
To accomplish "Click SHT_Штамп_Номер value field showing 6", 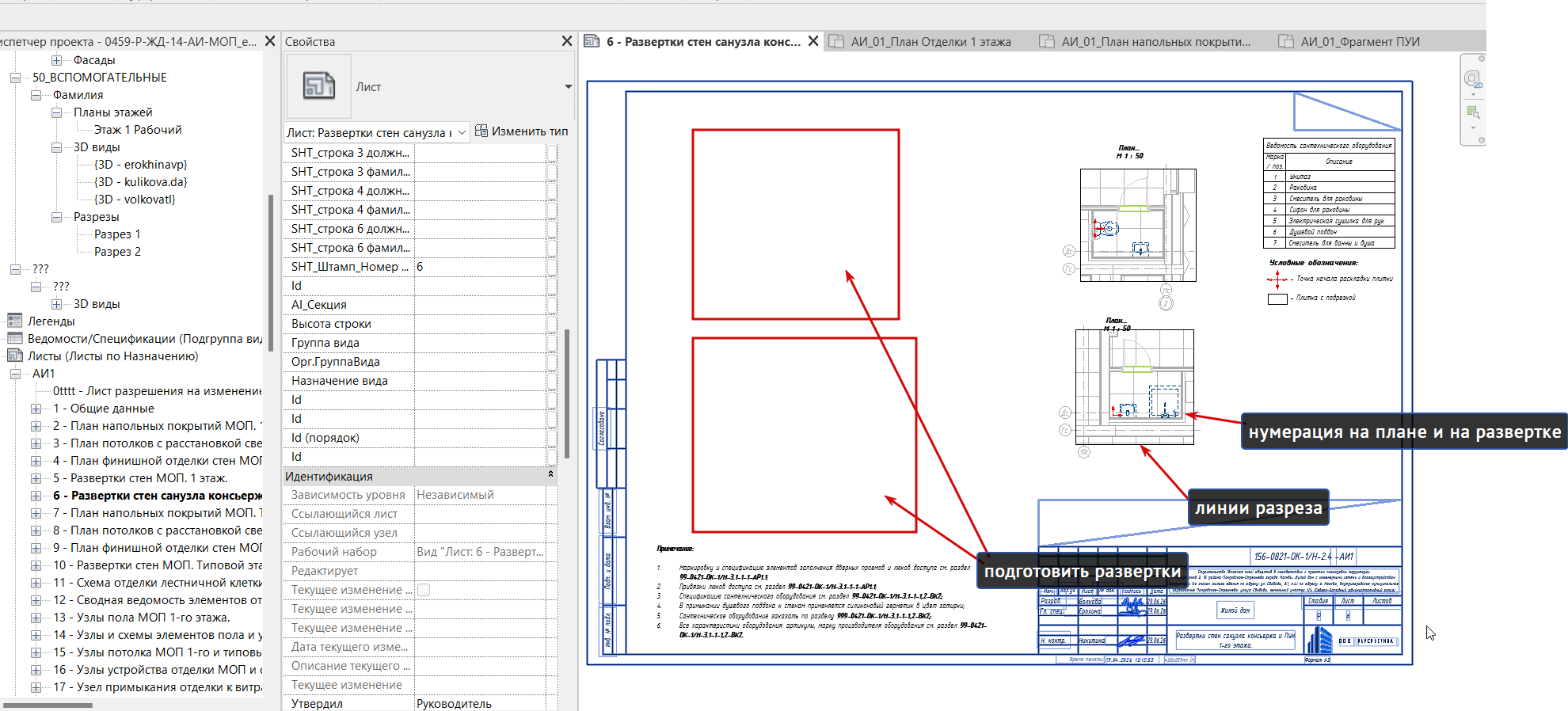I will 480,267.
